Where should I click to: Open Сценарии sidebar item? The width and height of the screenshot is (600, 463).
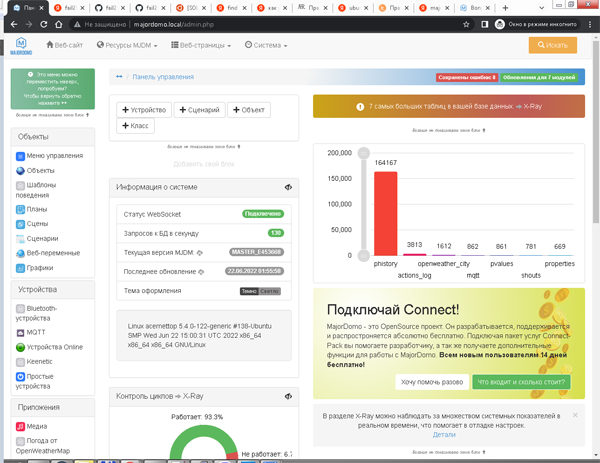(37, 239)
